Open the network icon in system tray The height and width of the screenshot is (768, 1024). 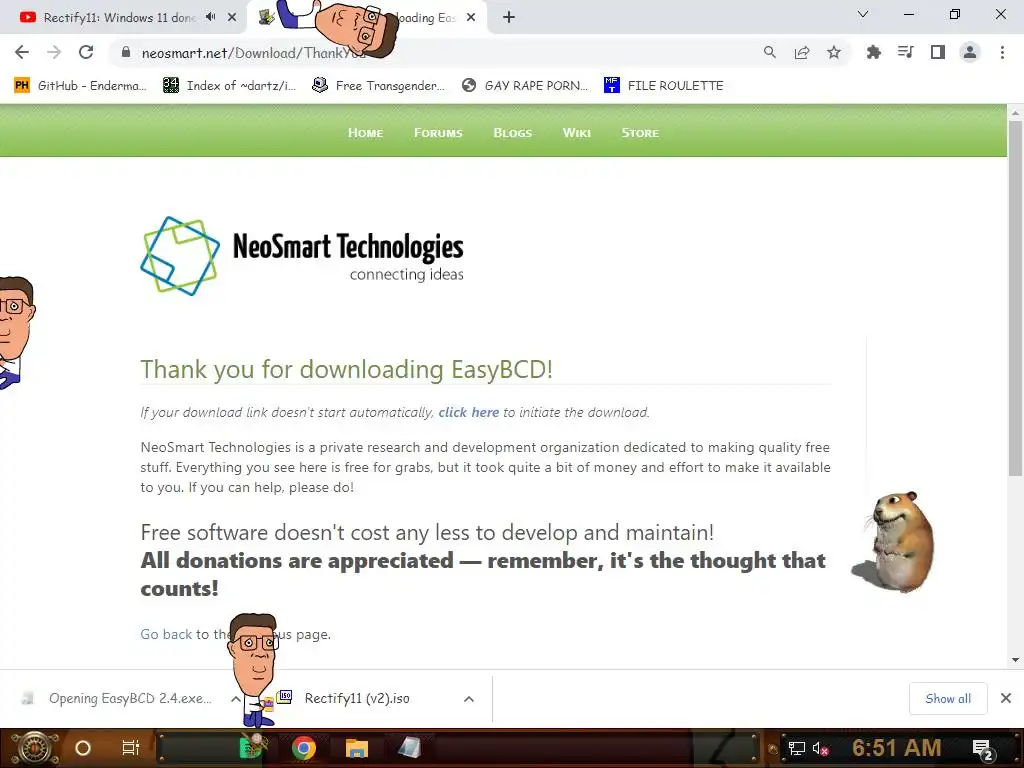797,748
